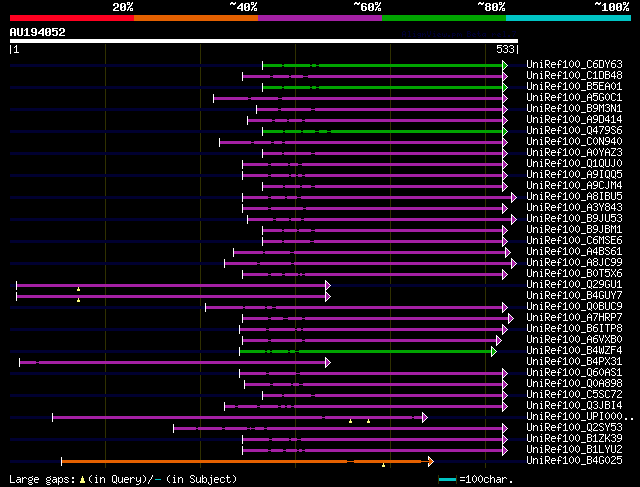This screenshot has width=640, height=487.
Task: Click the UniRef100_Q0BUC9 label
Action: point(574,307)
